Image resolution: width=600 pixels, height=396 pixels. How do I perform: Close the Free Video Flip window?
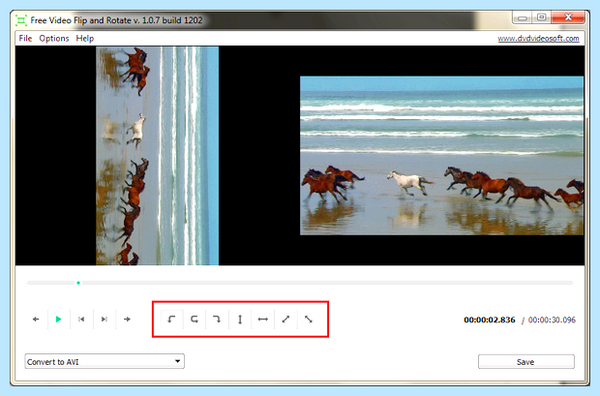pos(568,17)
